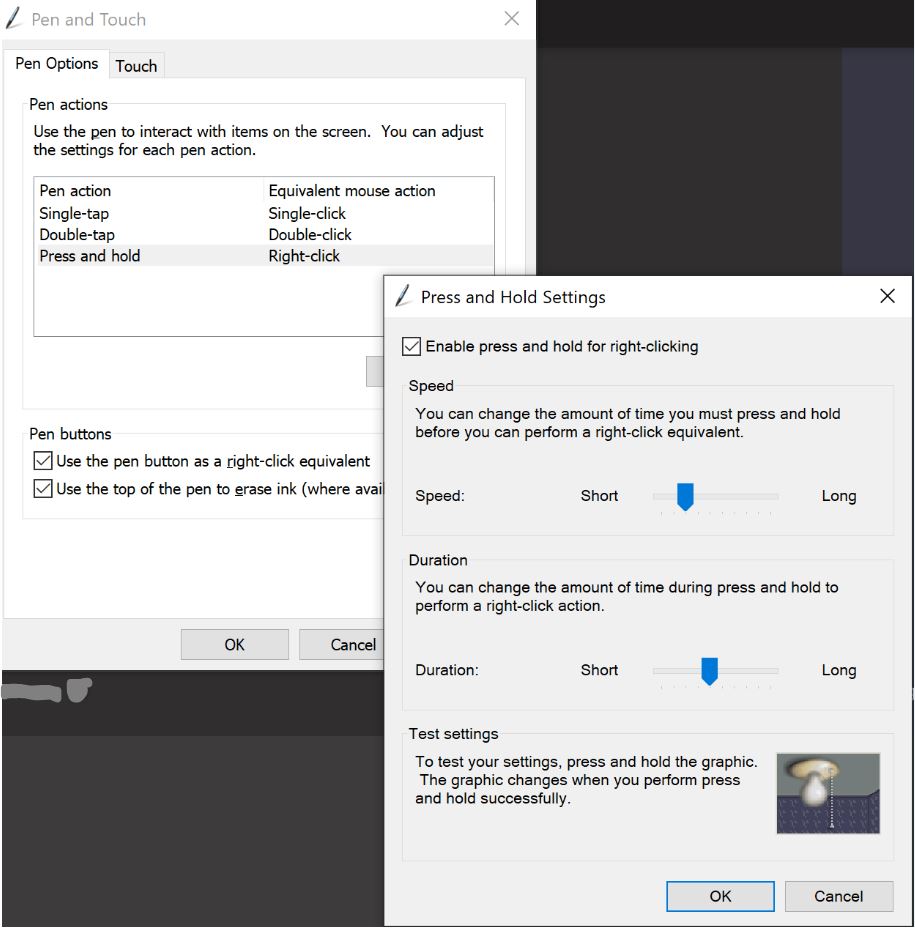Viewport: 915px width, 928px height.
Task: Click the Right-click equivalent mouse action
Action: (304, 256)
